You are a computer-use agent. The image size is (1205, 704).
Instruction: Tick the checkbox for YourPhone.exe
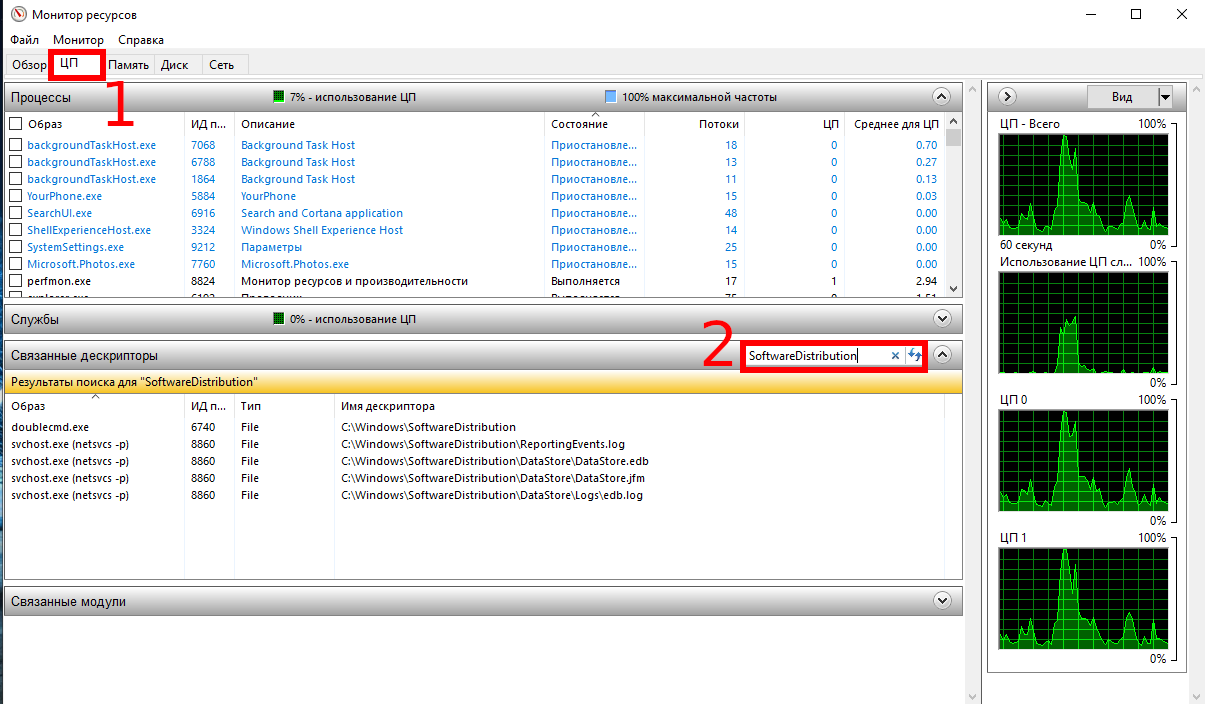tap(15, 197)
